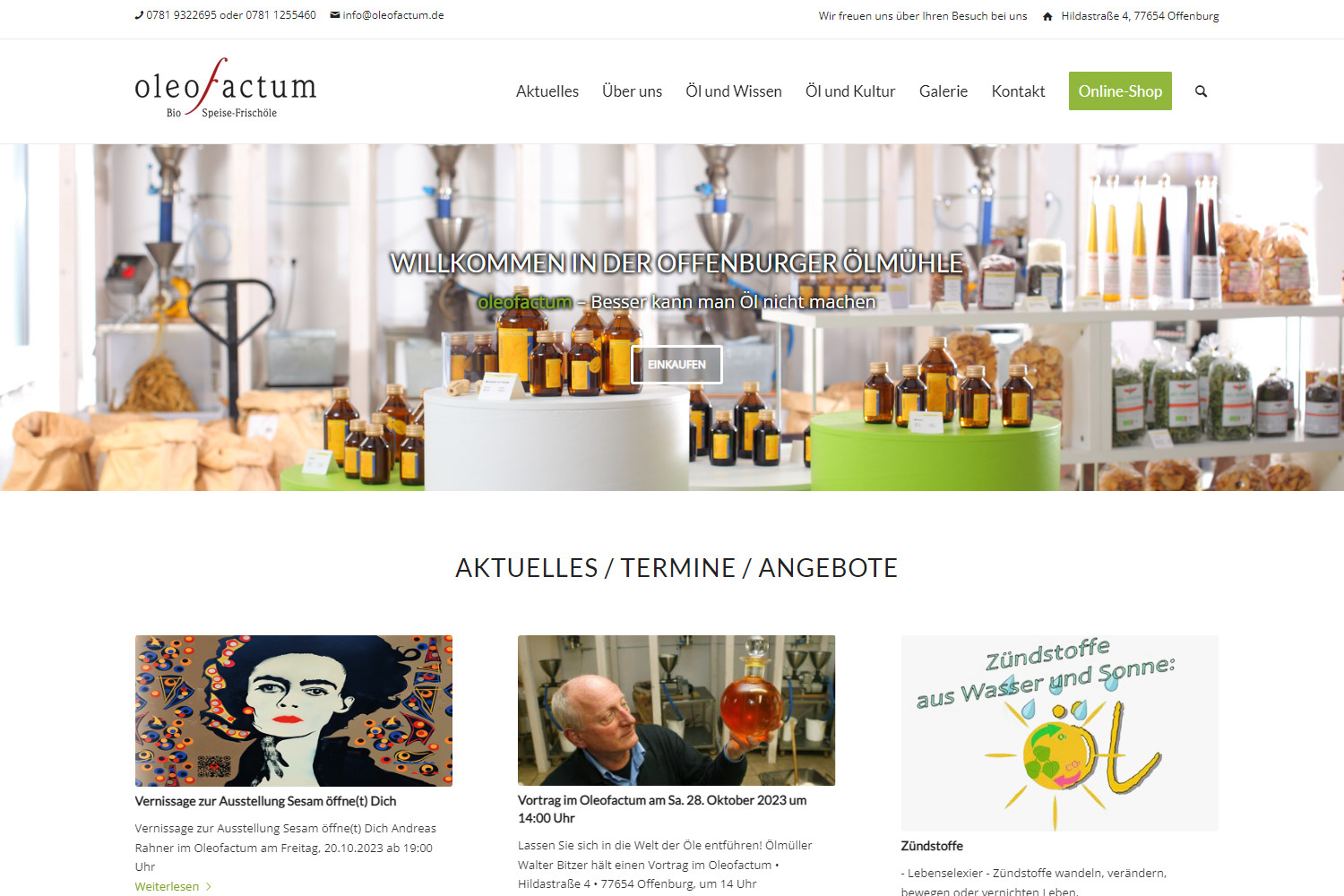Open the Galerie page
Image resolution: width=1344 pixels, height=896 pixels.
pos(943,91)
